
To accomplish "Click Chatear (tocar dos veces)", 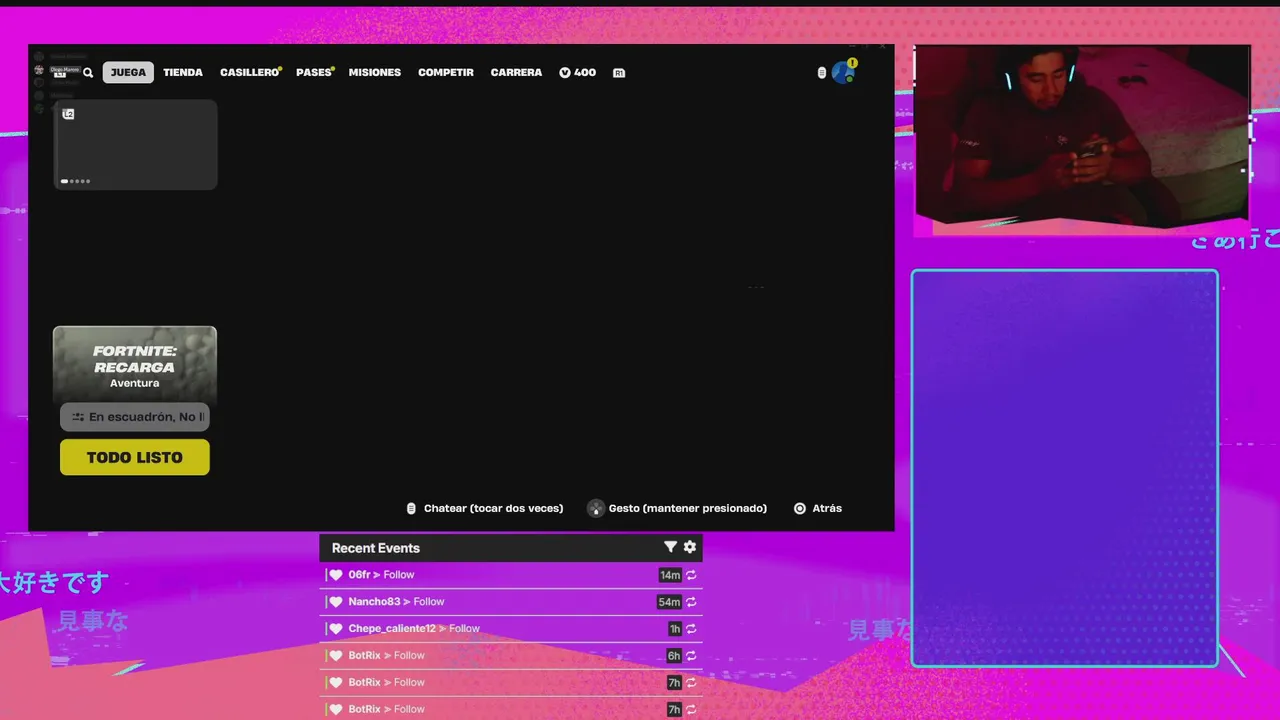I will (x=493, y=508).
